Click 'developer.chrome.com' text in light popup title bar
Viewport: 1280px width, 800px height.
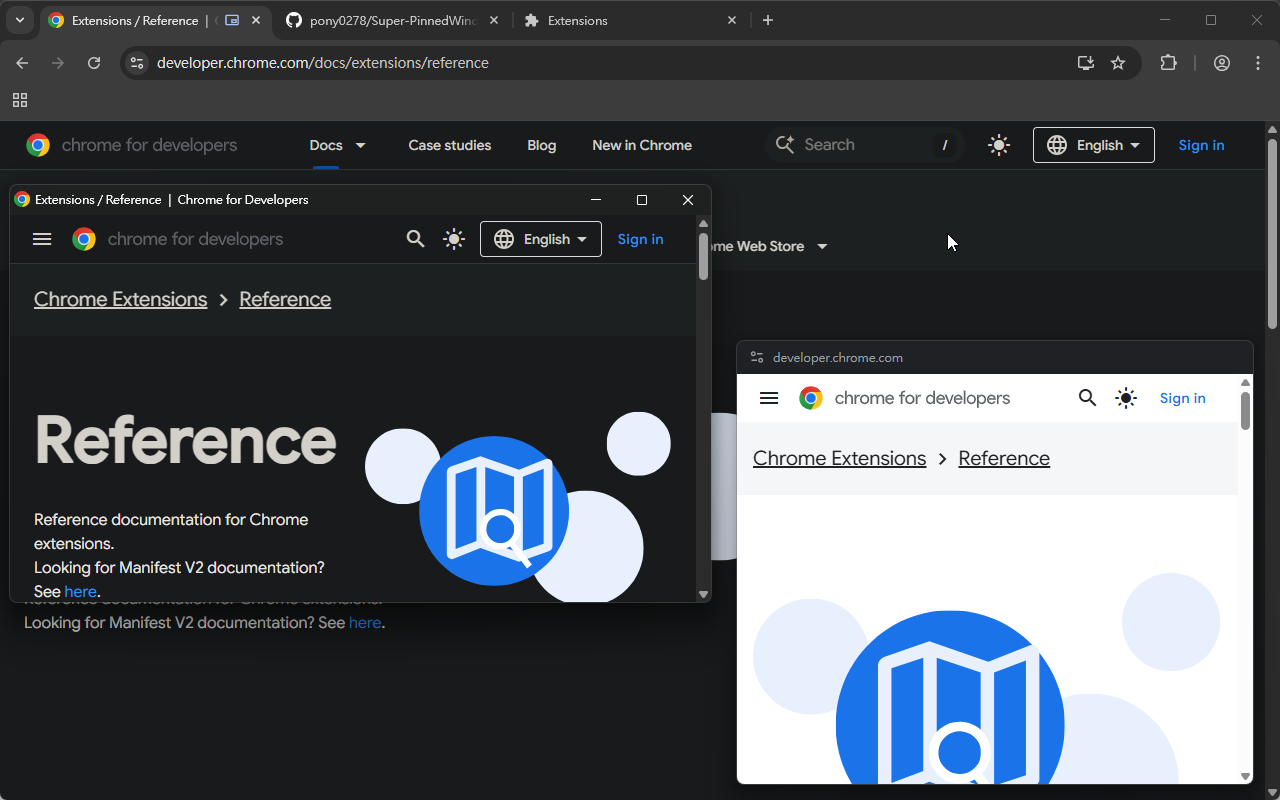pos(838,357)
